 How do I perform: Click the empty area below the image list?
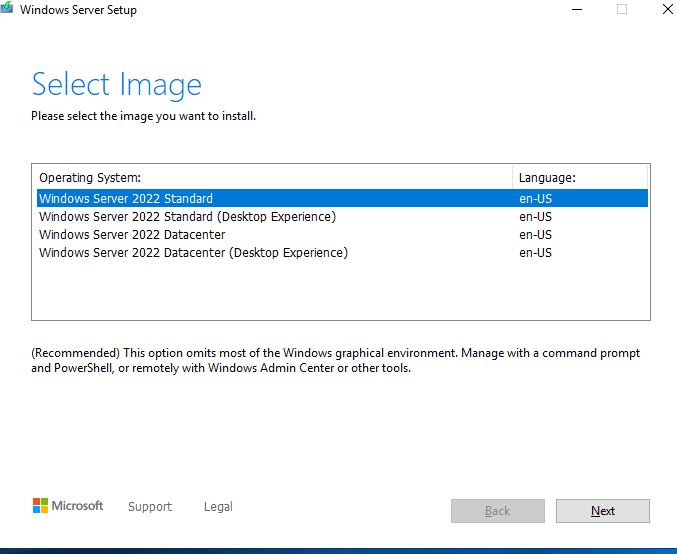tap(340, 292)
